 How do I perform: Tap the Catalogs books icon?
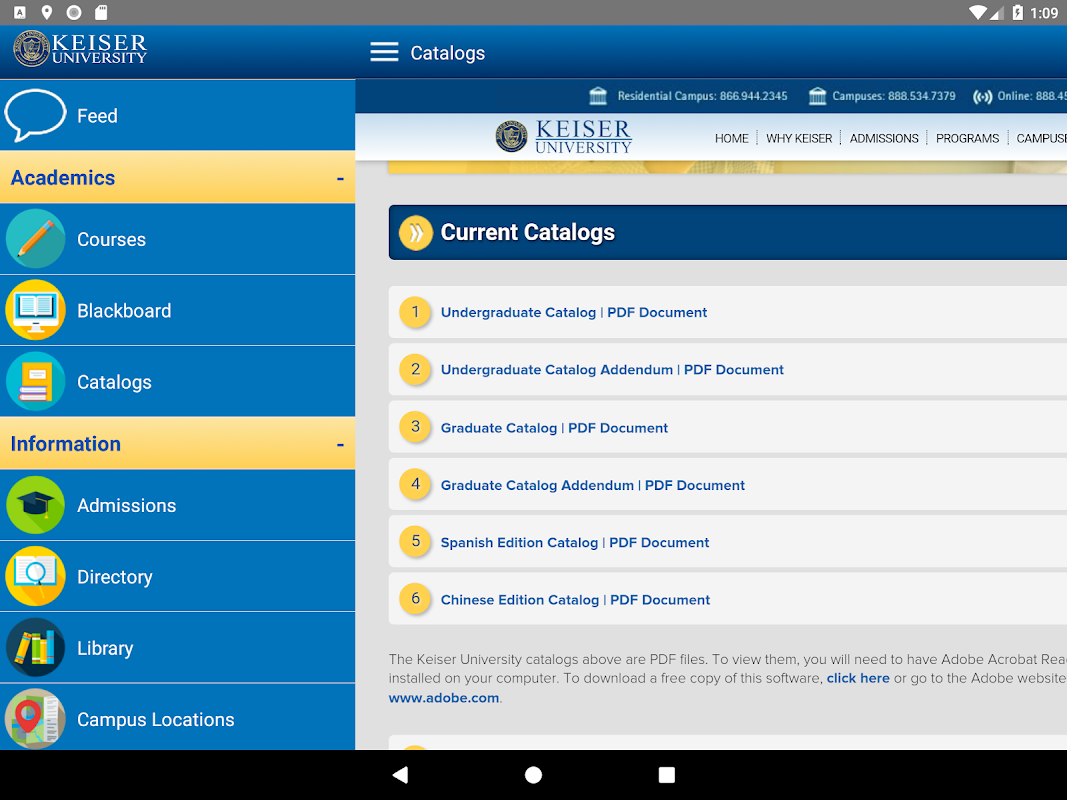(35, 382)
